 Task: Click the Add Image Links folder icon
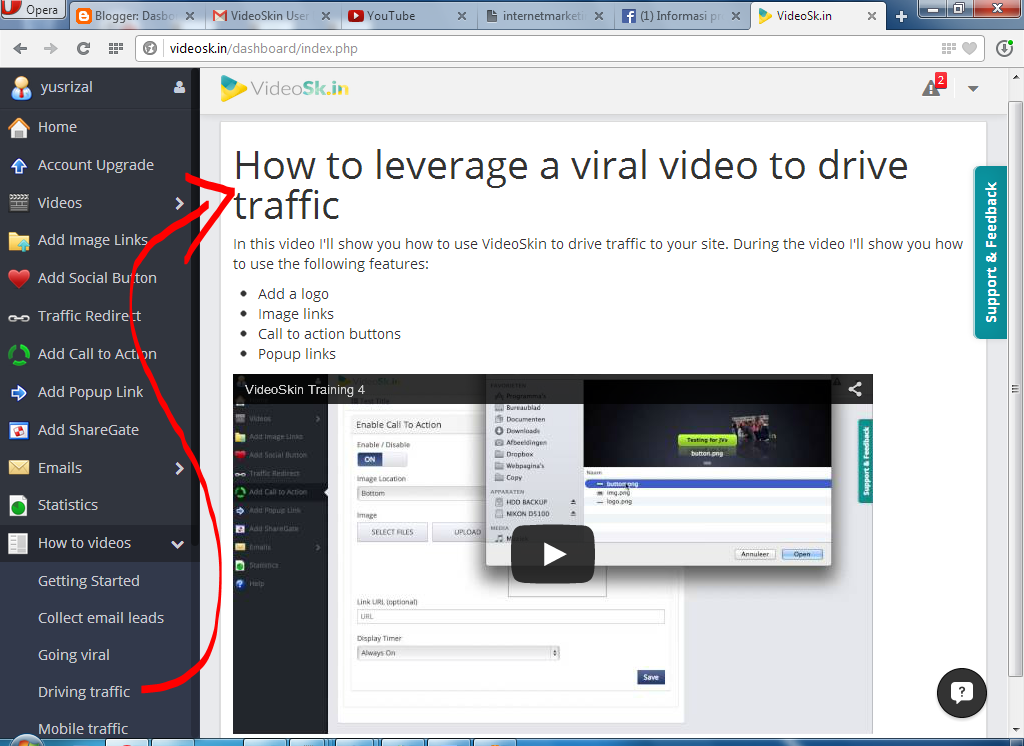point(19,241)
